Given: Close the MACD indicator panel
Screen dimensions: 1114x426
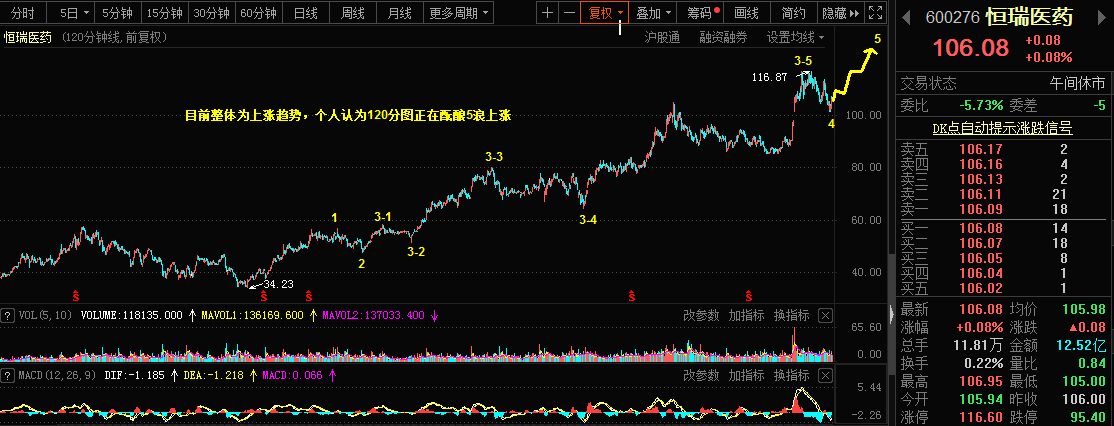Looking at the screenshot, I should click(825, 375).
